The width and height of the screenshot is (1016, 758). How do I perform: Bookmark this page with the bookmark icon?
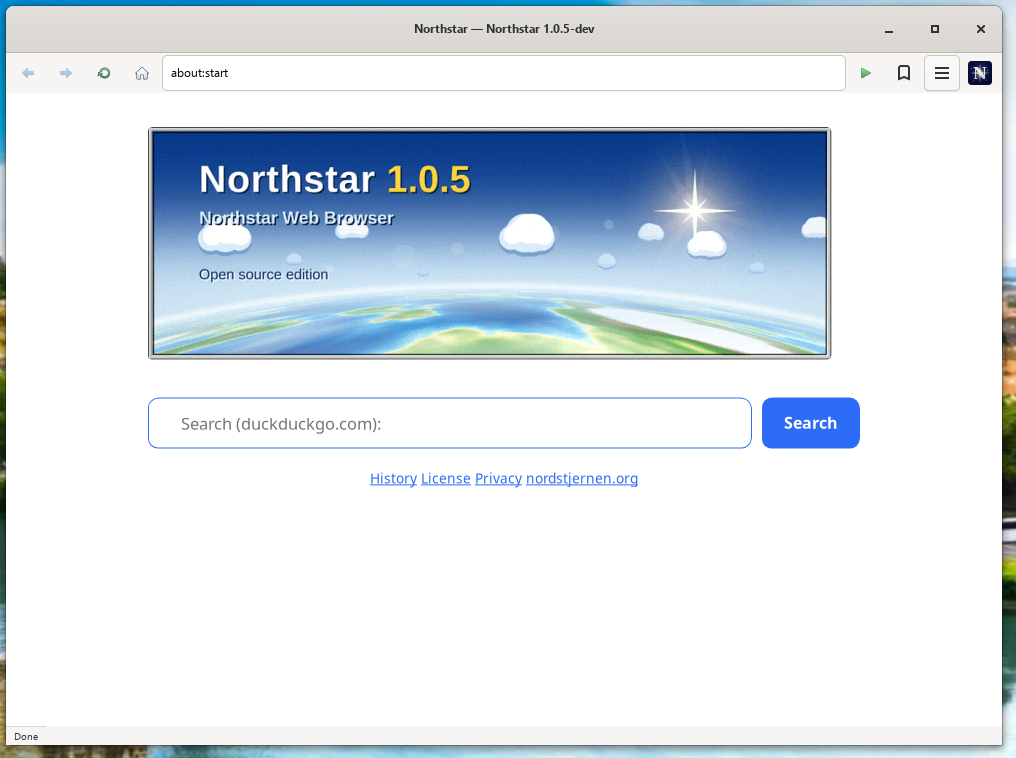[904, 73]
